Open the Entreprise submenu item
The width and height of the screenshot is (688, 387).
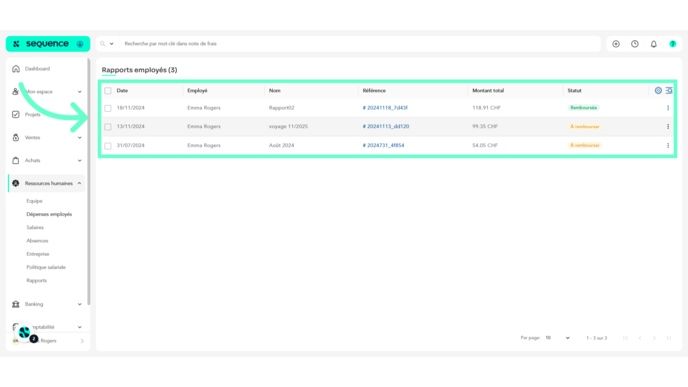click(38, 254)
